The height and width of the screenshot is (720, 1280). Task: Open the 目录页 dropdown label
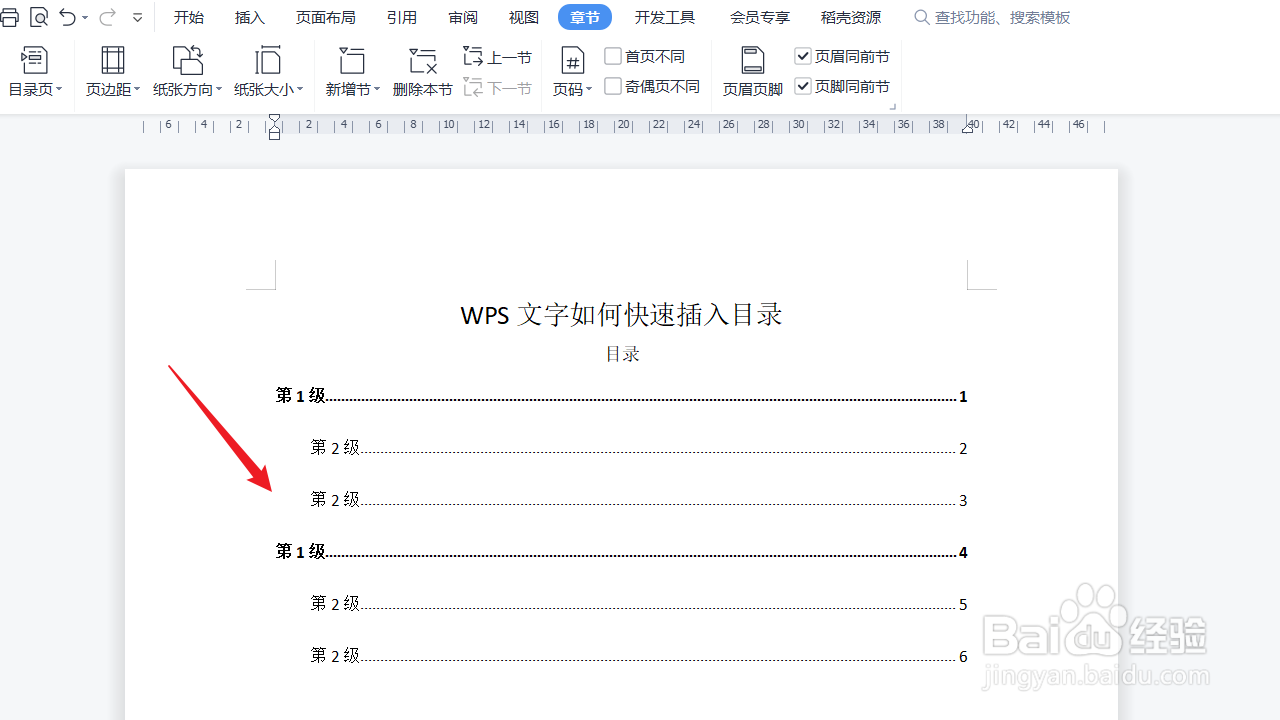35,90
